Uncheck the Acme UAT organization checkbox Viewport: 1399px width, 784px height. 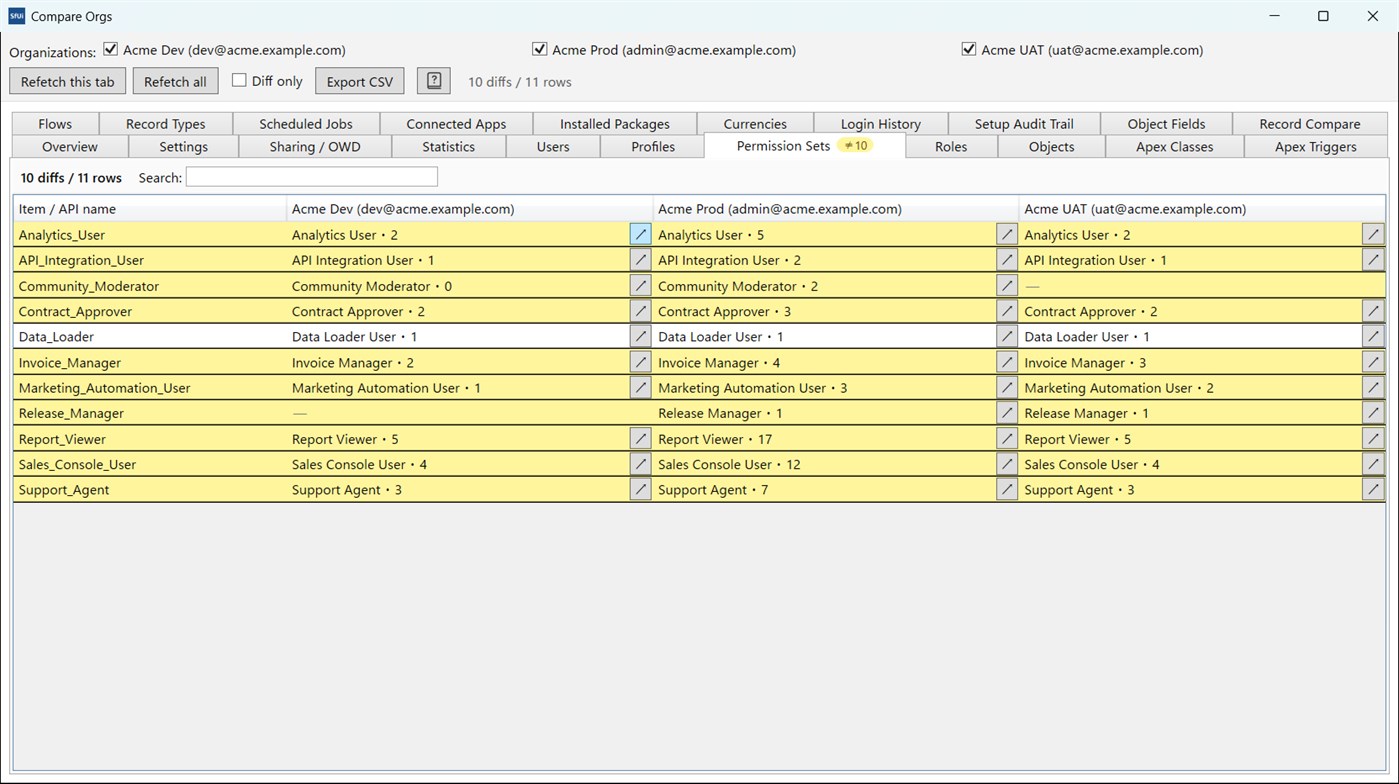pos(969,49)
